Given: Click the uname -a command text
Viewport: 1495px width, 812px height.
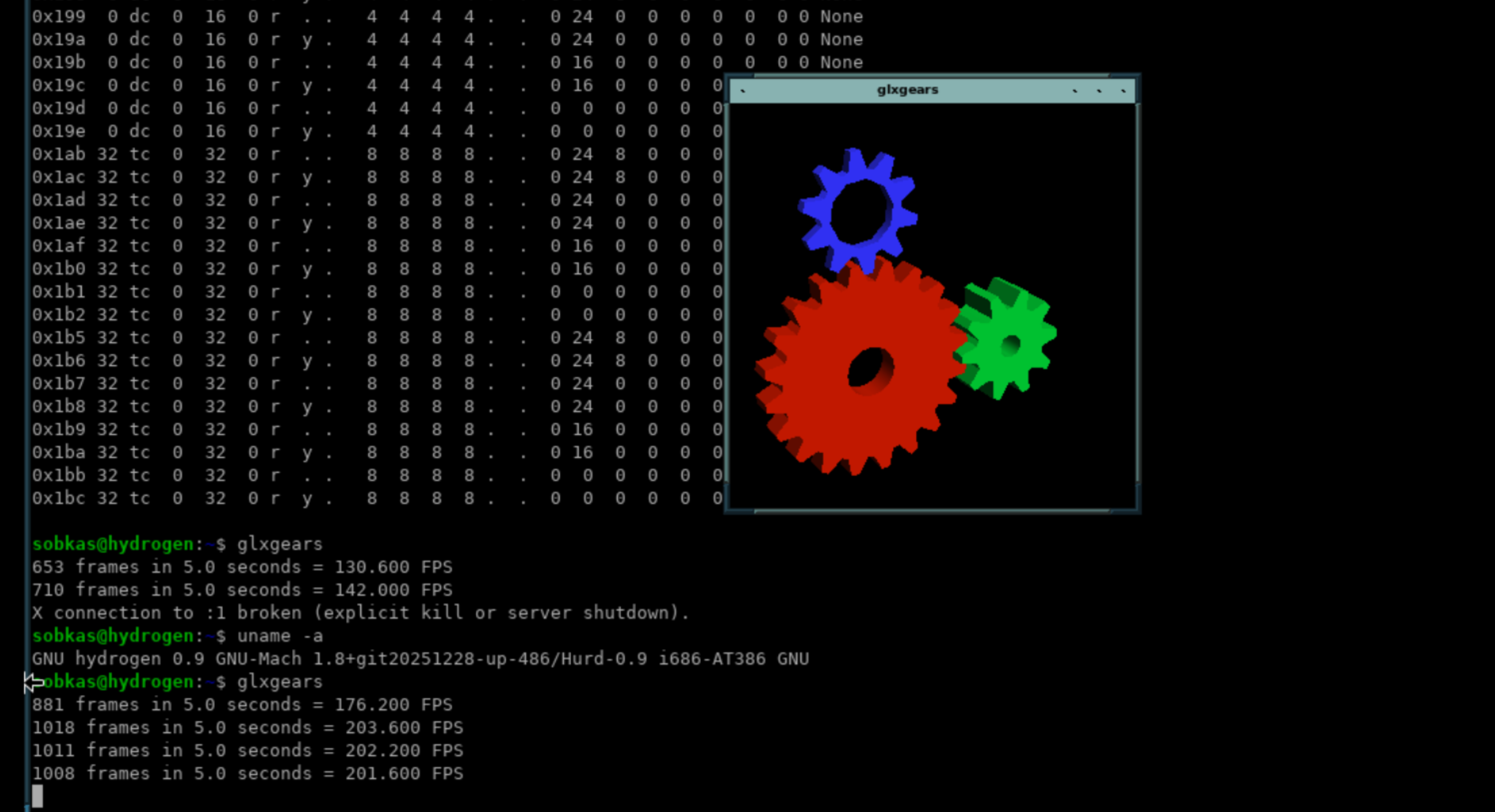Looking at the screenshot, I should [280, 635].
